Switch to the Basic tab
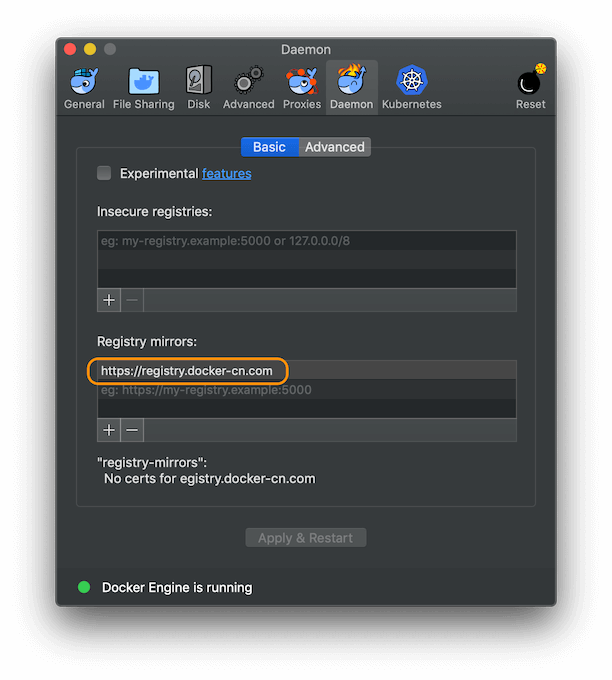The width and height of the screenshot is (612, 680). click(269, 147)
